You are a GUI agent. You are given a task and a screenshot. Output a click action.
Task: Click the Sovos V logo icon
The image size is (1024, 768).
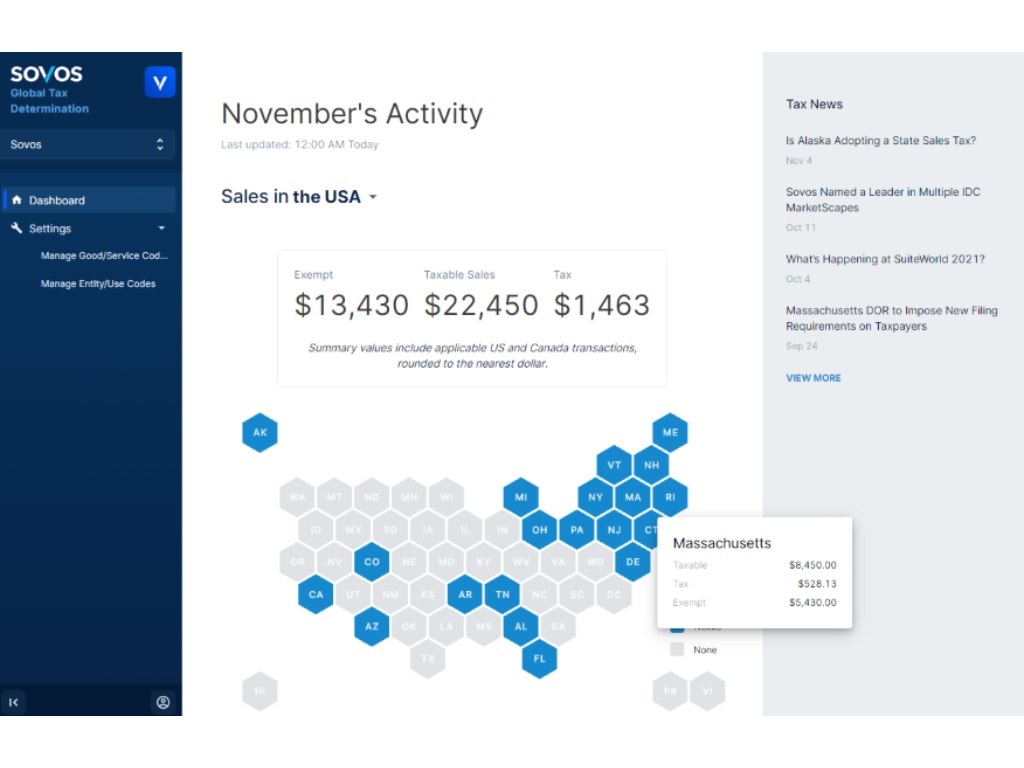pyautogui.click(x=160, y=82)
